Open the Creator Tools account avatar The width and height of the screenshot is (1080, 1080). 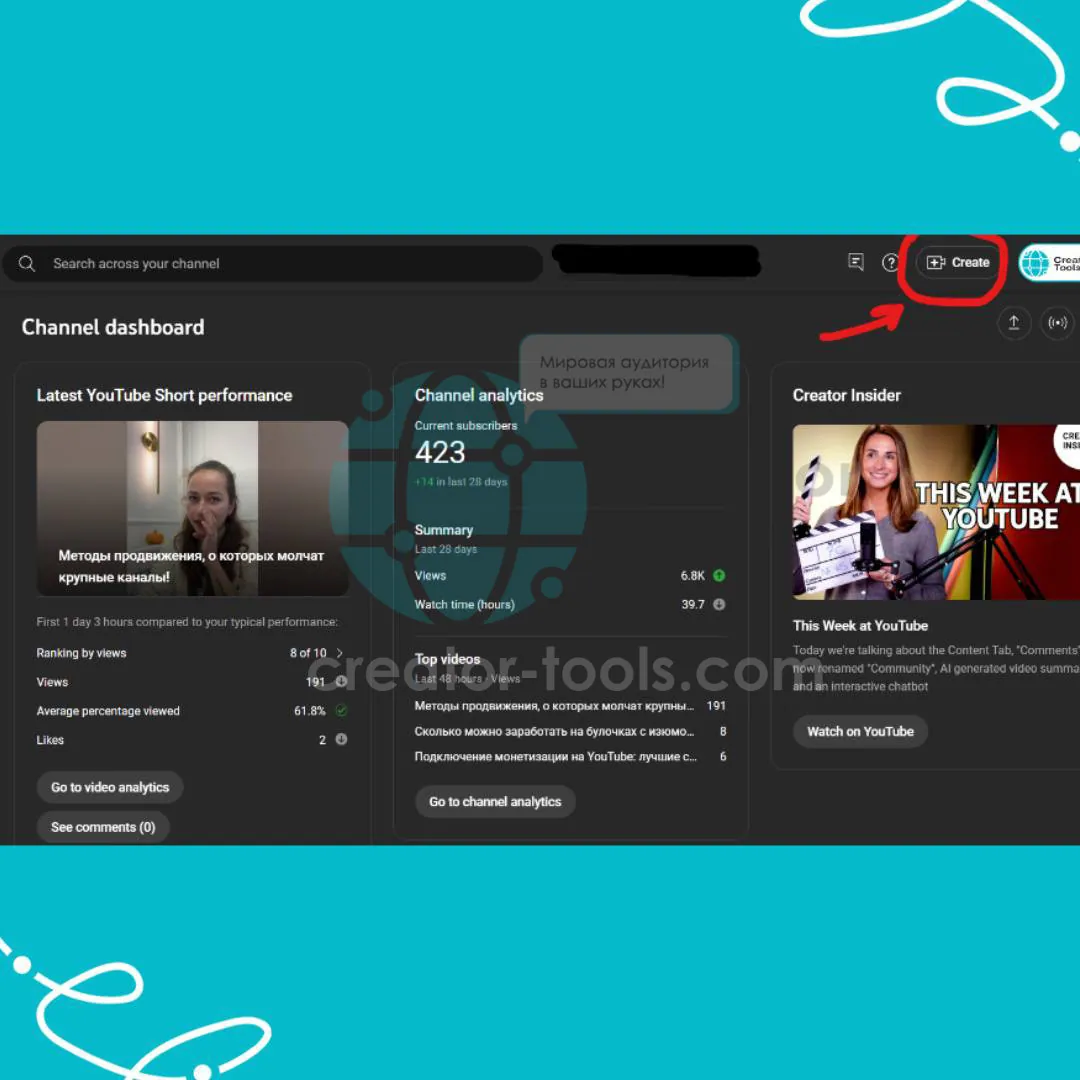(x=1050, y=262)
